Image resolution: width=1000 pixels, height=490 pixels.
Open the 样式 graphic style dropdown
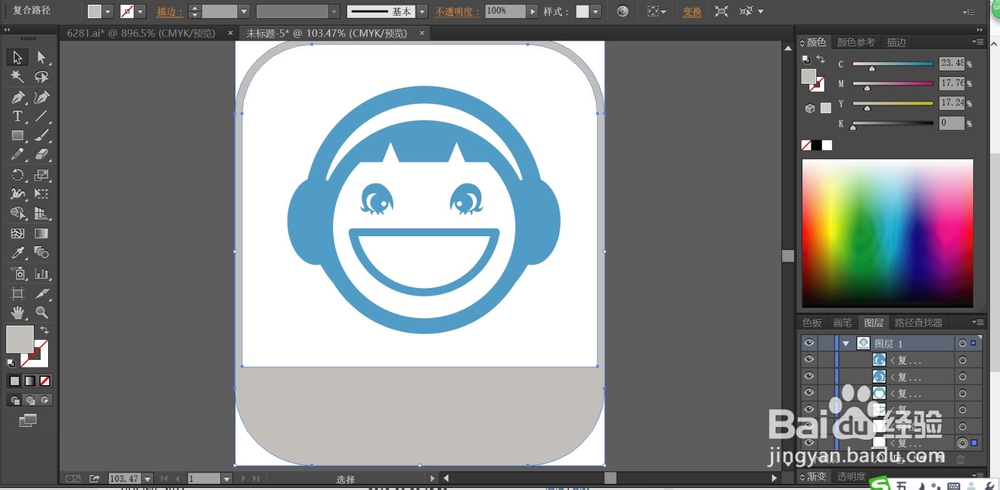596,11
